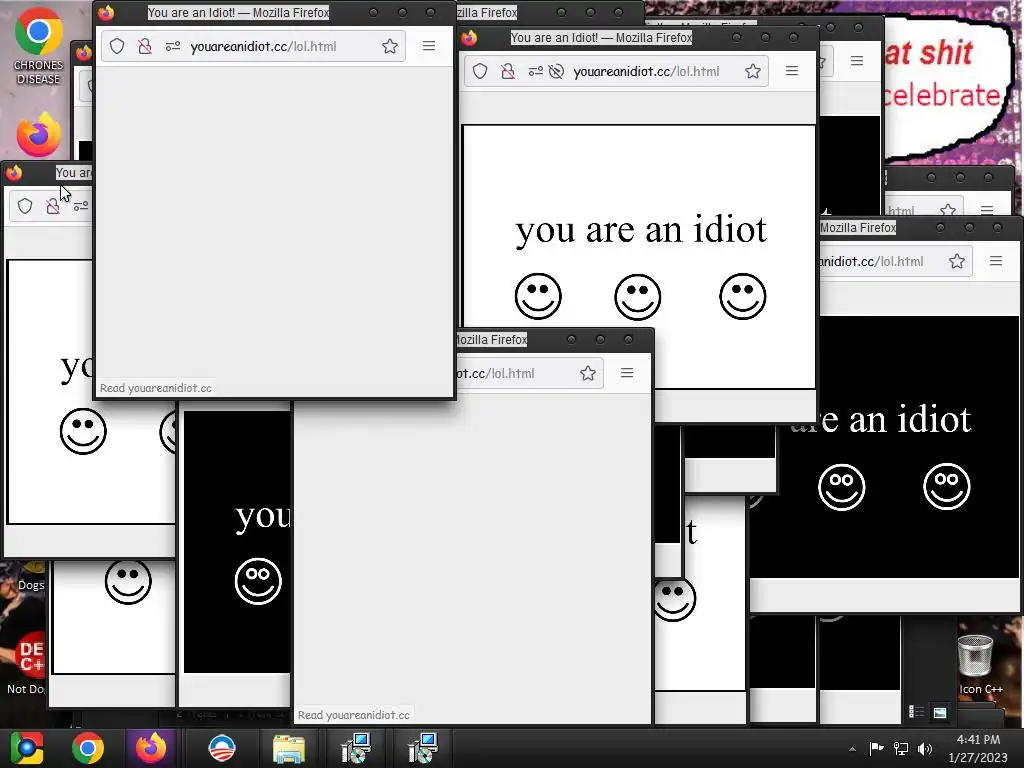Open the file explorer folder on the taskbar
Viewport: 1024px width, 768px height.
[289, 749]
